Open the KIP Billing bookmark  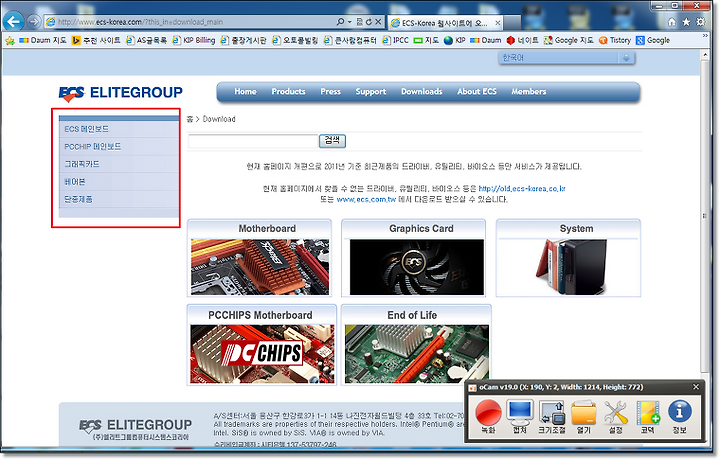point(193,40)
